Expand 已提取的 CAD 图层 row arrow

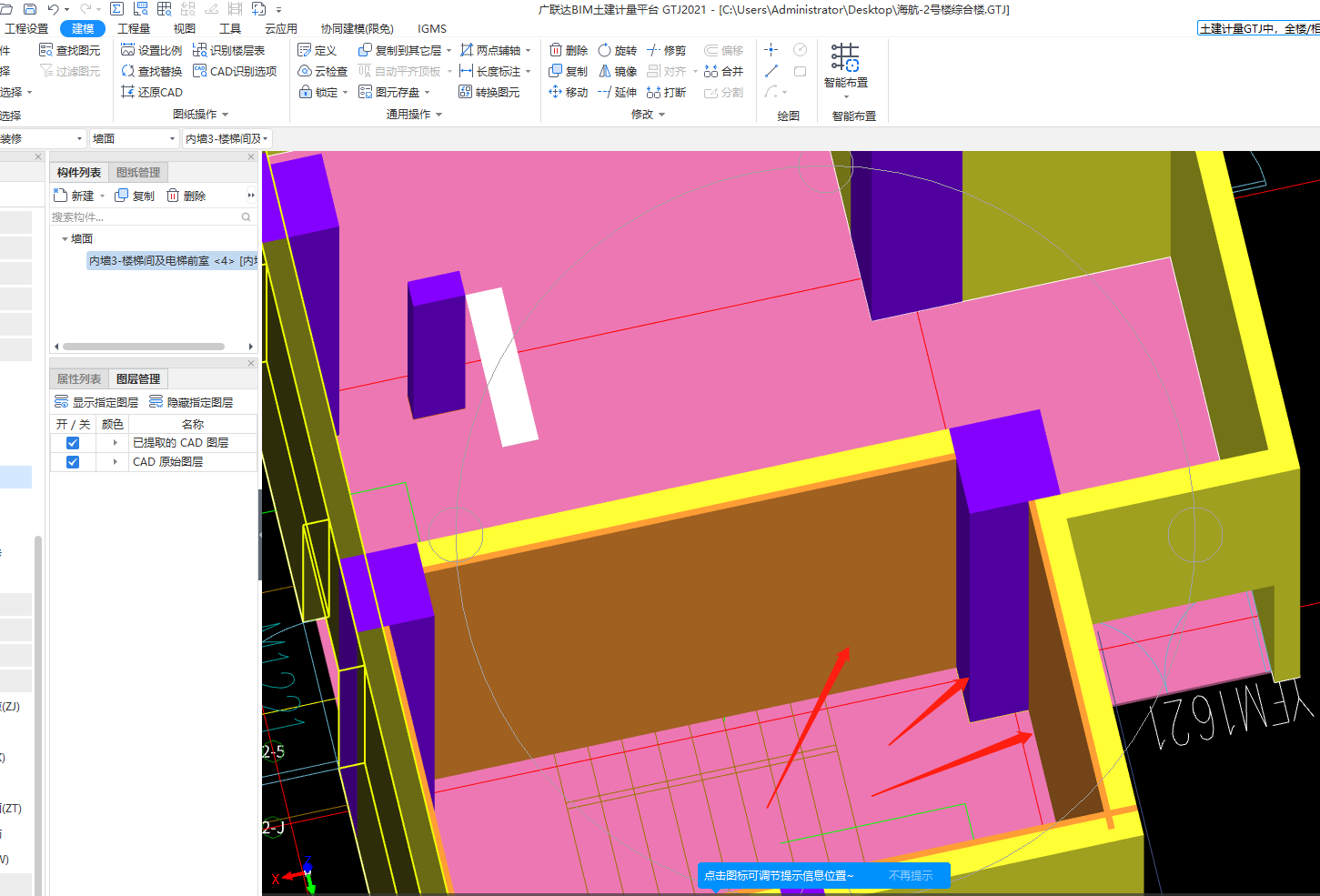pyautogui.click(x=115, y=443)
